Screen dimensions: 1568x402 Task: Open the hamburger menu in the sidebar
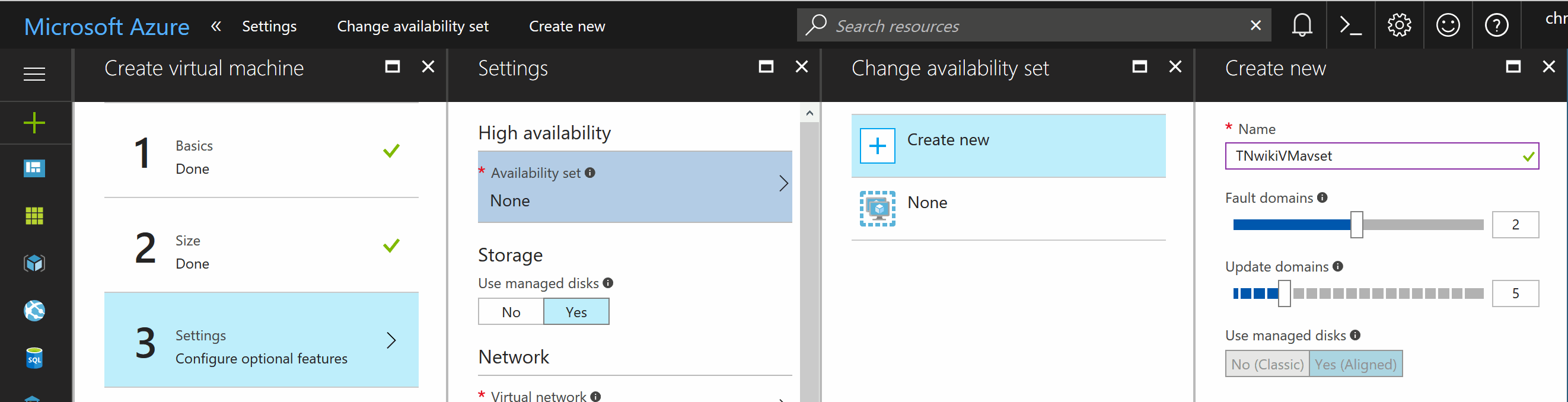[x=34, y=74]
